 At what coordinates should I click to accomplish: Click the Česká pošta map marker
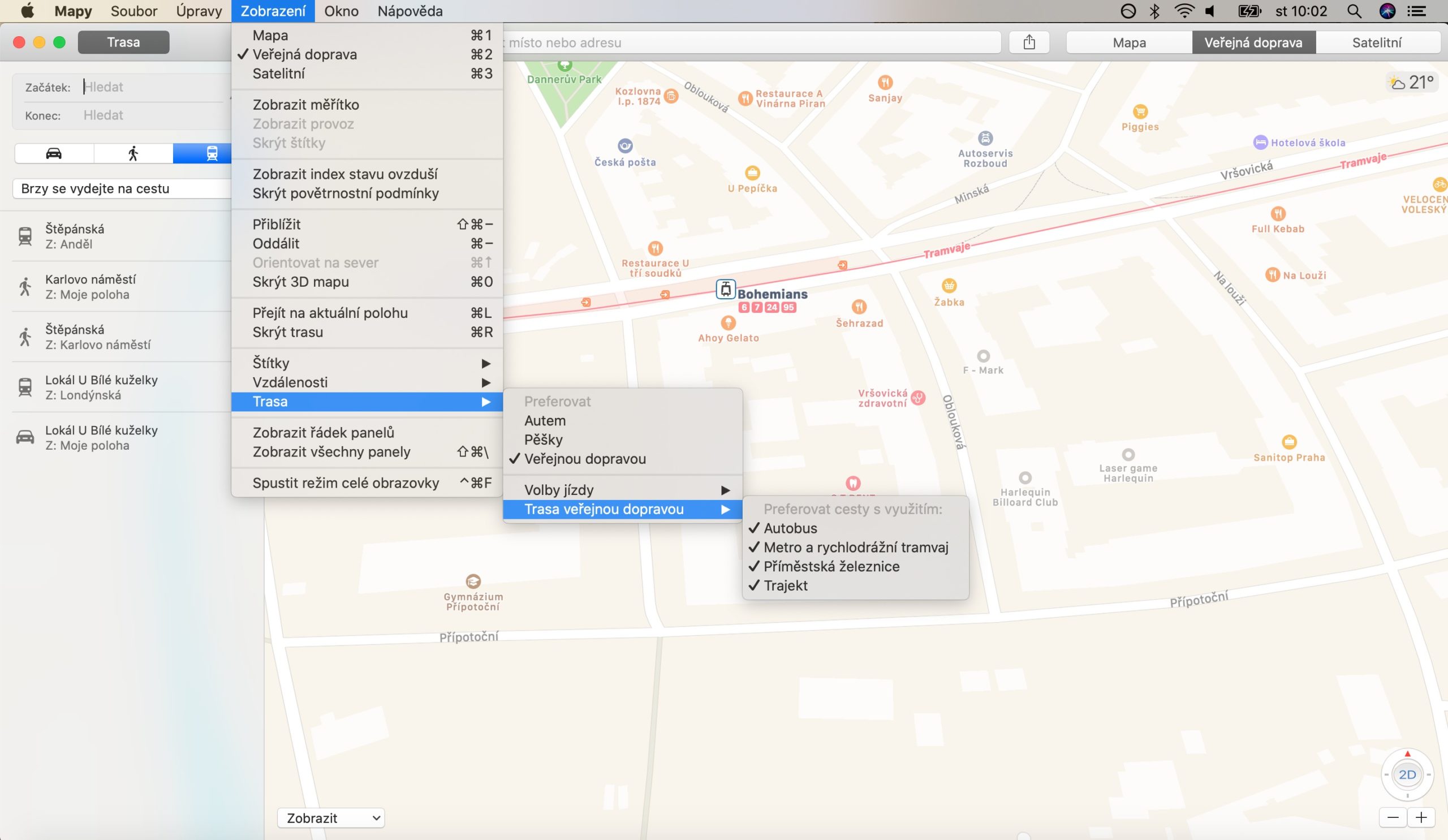click(x=625, y=146)
